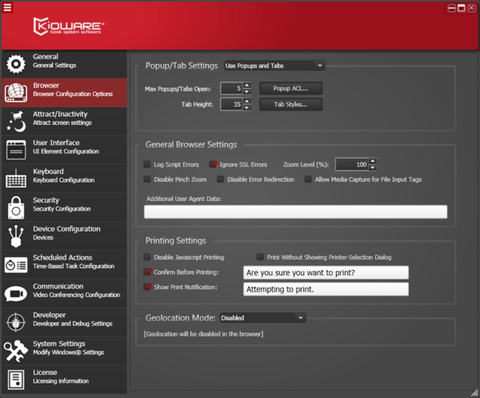Select the Security padlock icon
Image resolution: width=480 pixels, height=398 pixels.
[x=16, y=207]
